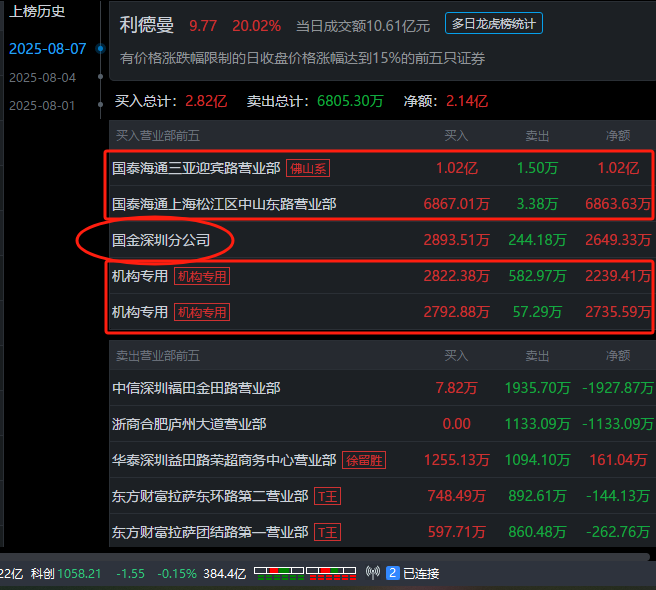Click timeline dot beside 2025-08-07
Screen dimensions: 656x590
100,49
